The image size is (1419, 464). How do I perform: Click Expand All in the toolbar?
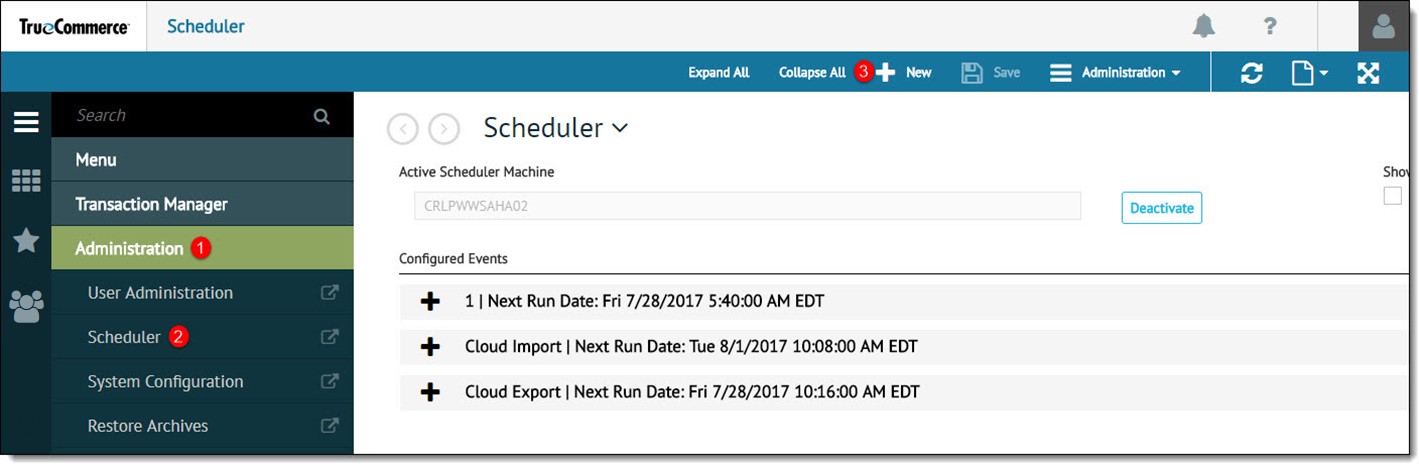[x=718, y=73]
